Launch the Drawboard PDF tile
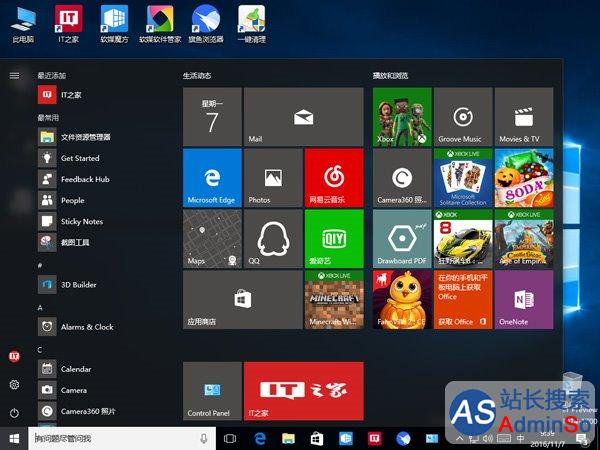 402,239
